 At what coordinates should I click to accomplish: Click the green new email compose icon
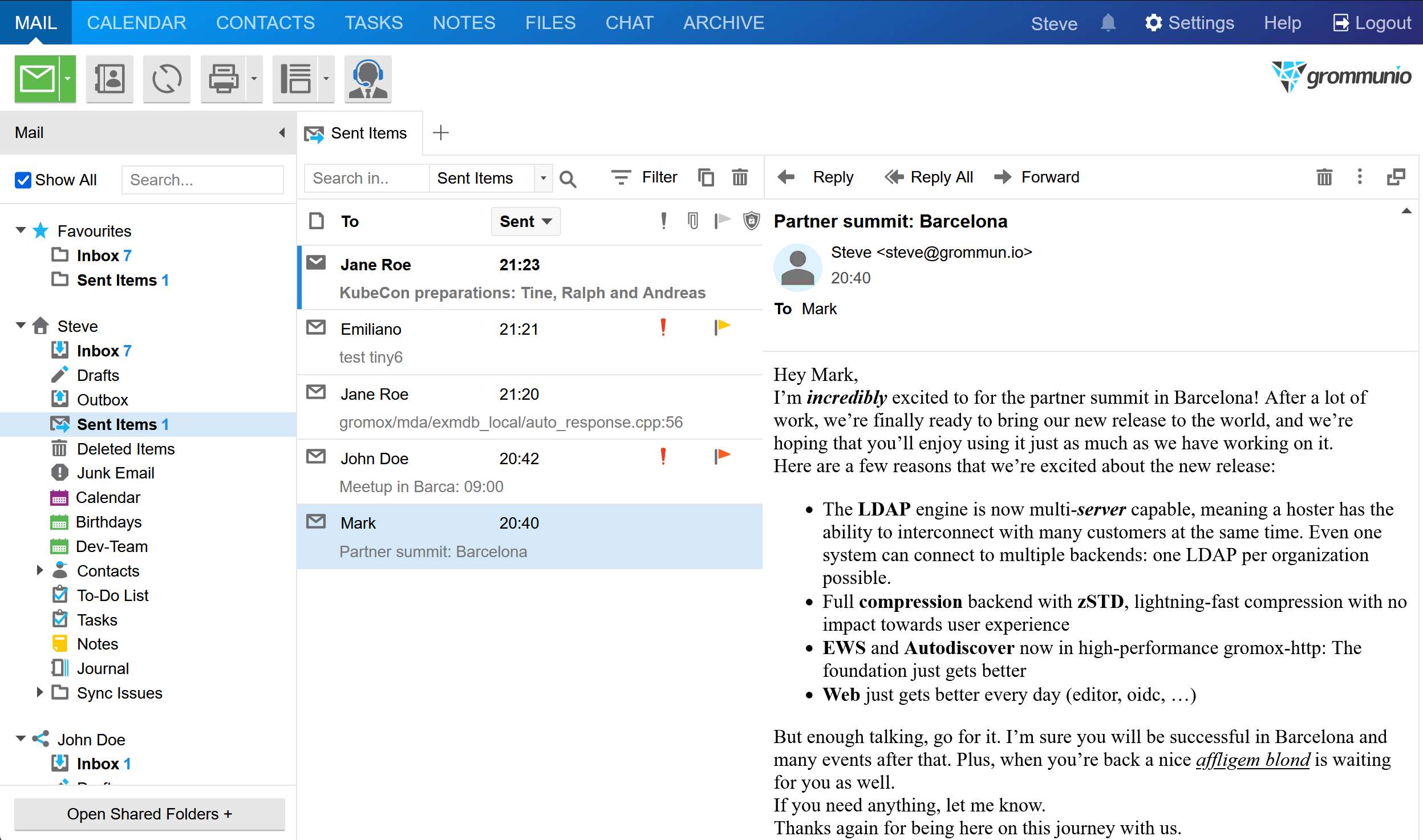pyautogui.click(x=38, y=79)
